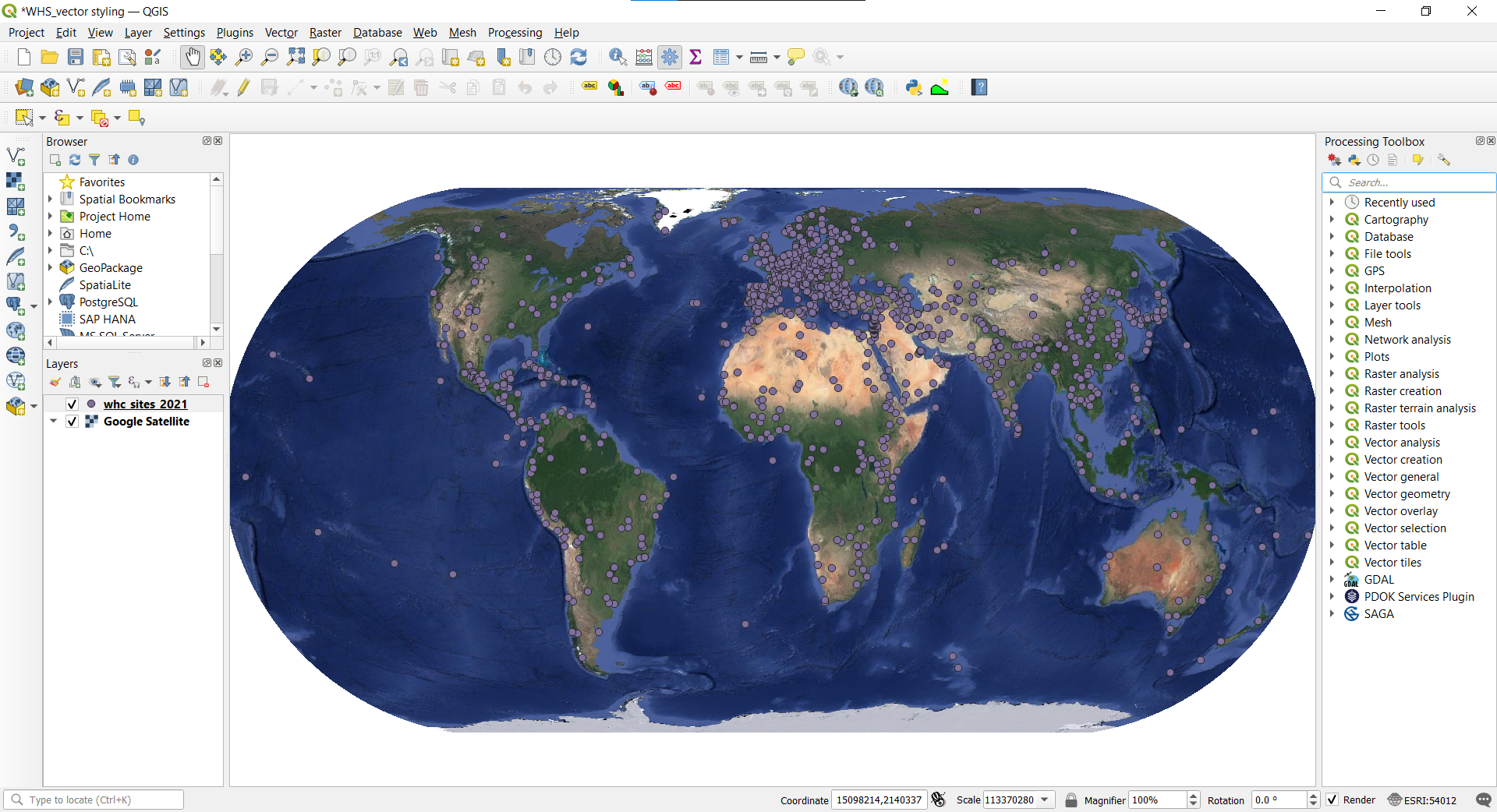Expand the Vector geometry toolbox group
The height and width of the screenshot is (812, 1497).
tap(1332, 494)
